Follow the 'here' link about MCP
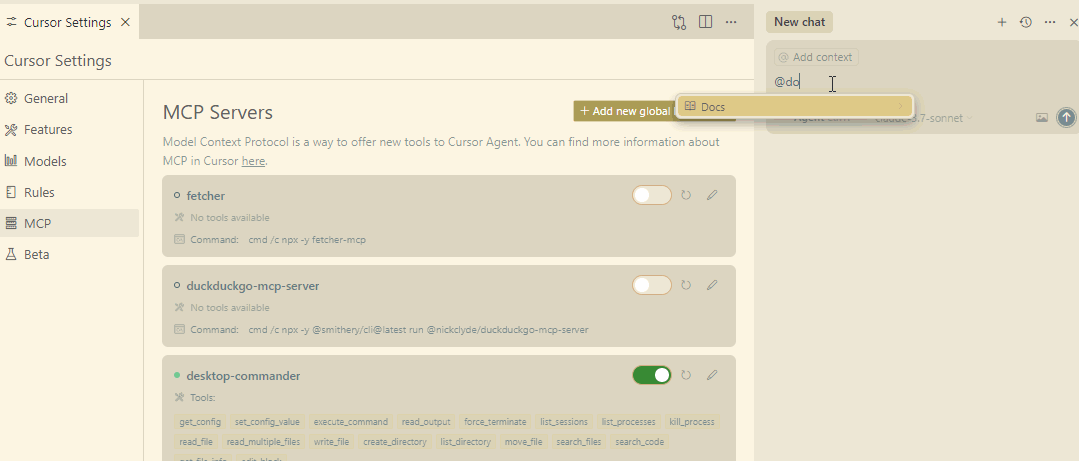 coord(253,162)
